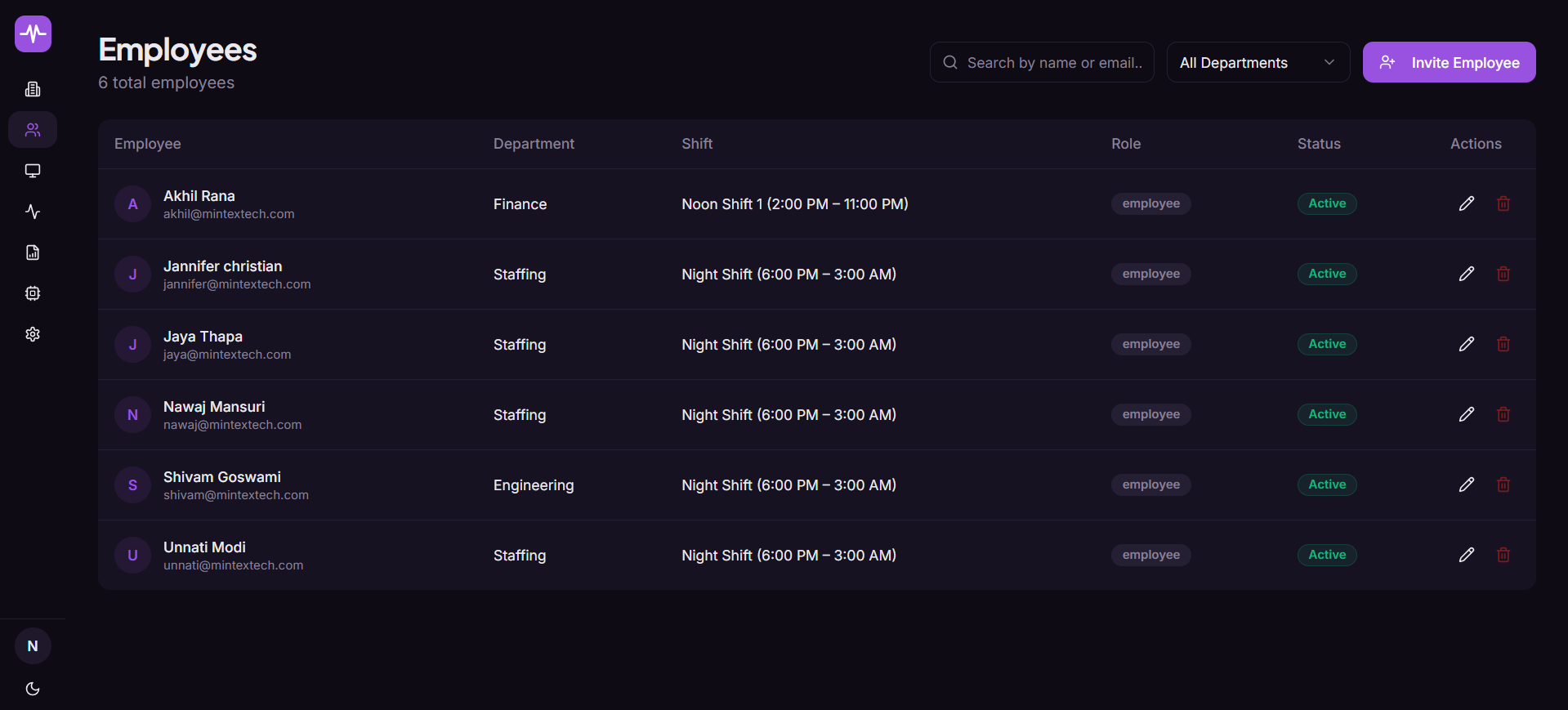Screen dimensions: 1568x710
Task: Open the reports document sidebar icon
Action: click(33, 252)
